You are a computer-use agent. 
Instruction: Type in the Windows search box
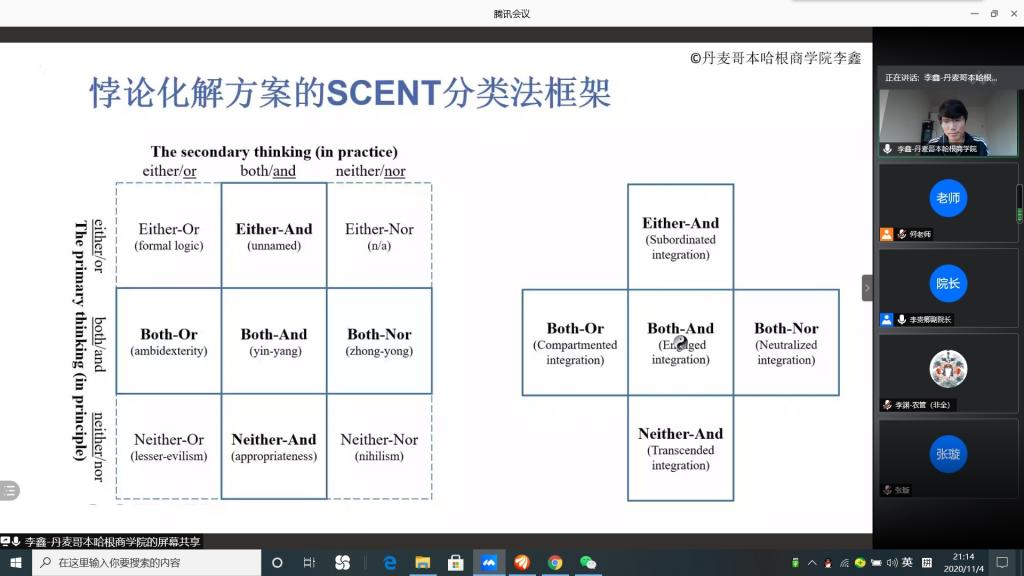[x=150, y=563]
